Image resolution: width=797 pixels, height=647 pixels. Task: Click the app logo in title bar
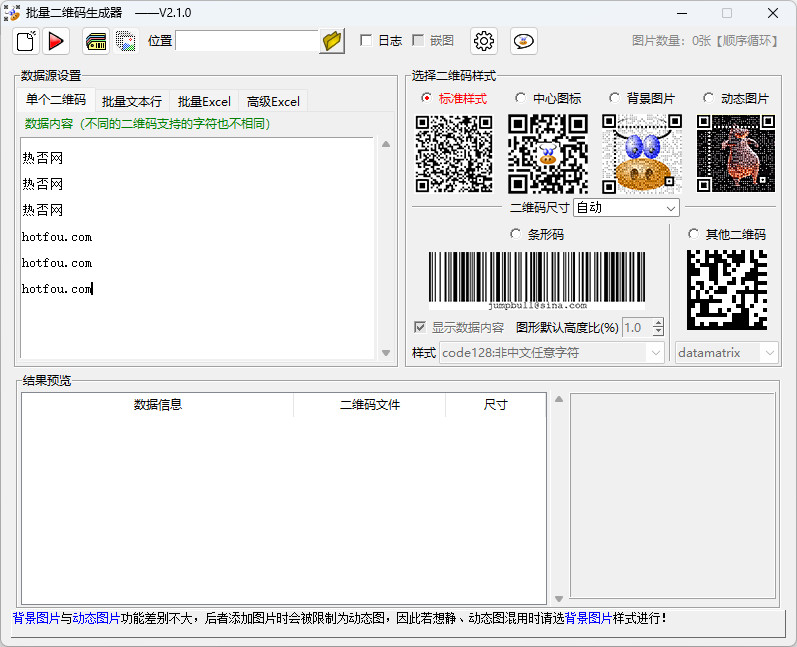pyautogui.click(x=12, y=13)
